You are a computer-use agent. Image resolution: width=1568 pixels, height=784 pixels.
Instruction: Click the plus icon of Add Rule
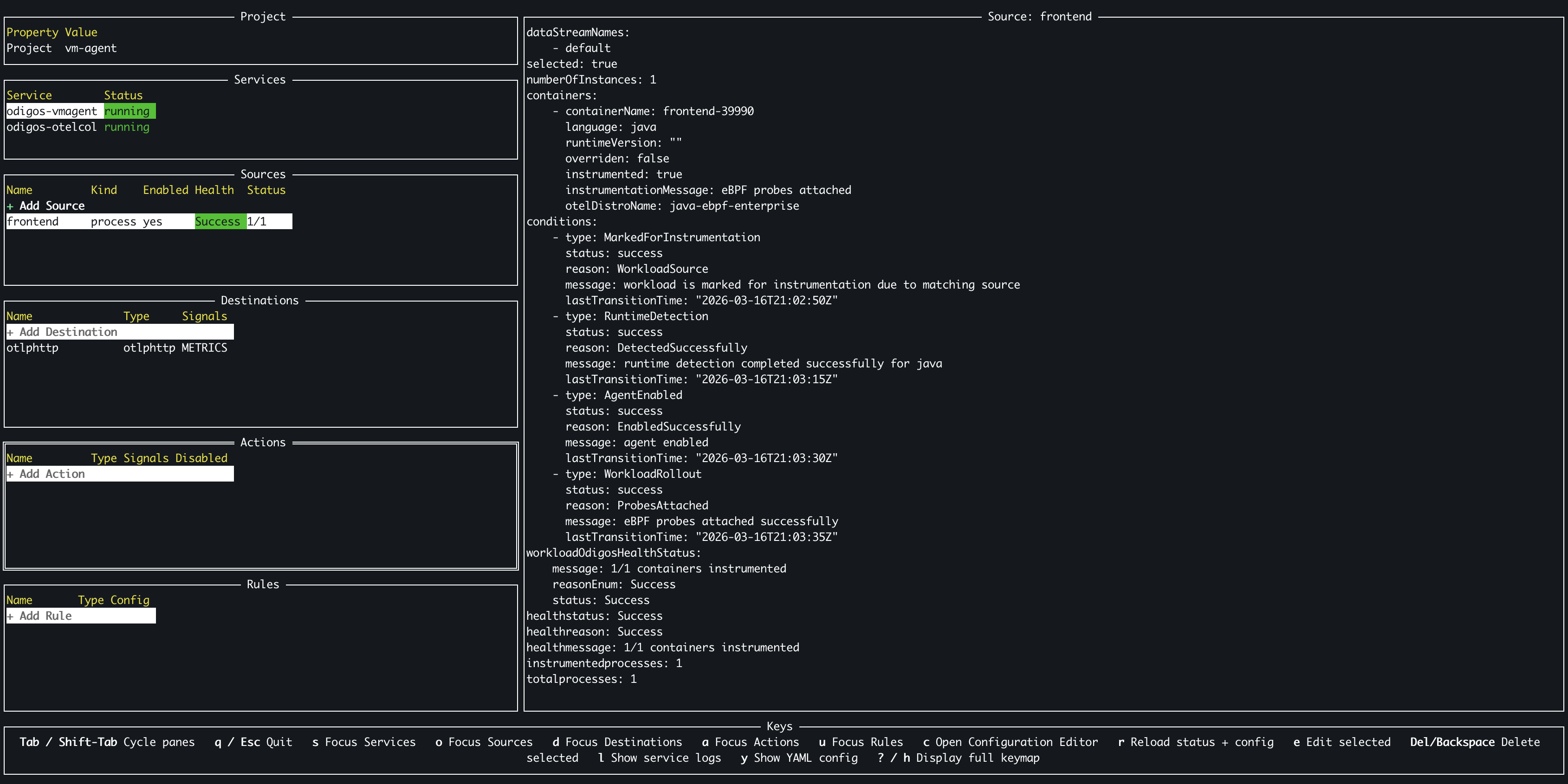coord(10,616)
